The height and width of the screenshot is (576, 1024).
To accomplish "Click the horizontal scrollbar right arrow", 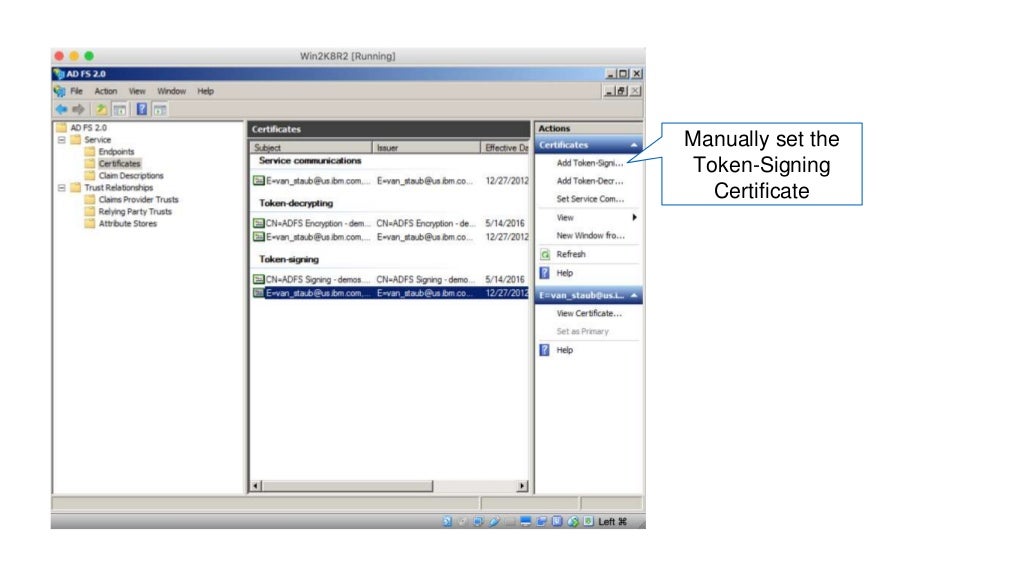I will point(521,486).
